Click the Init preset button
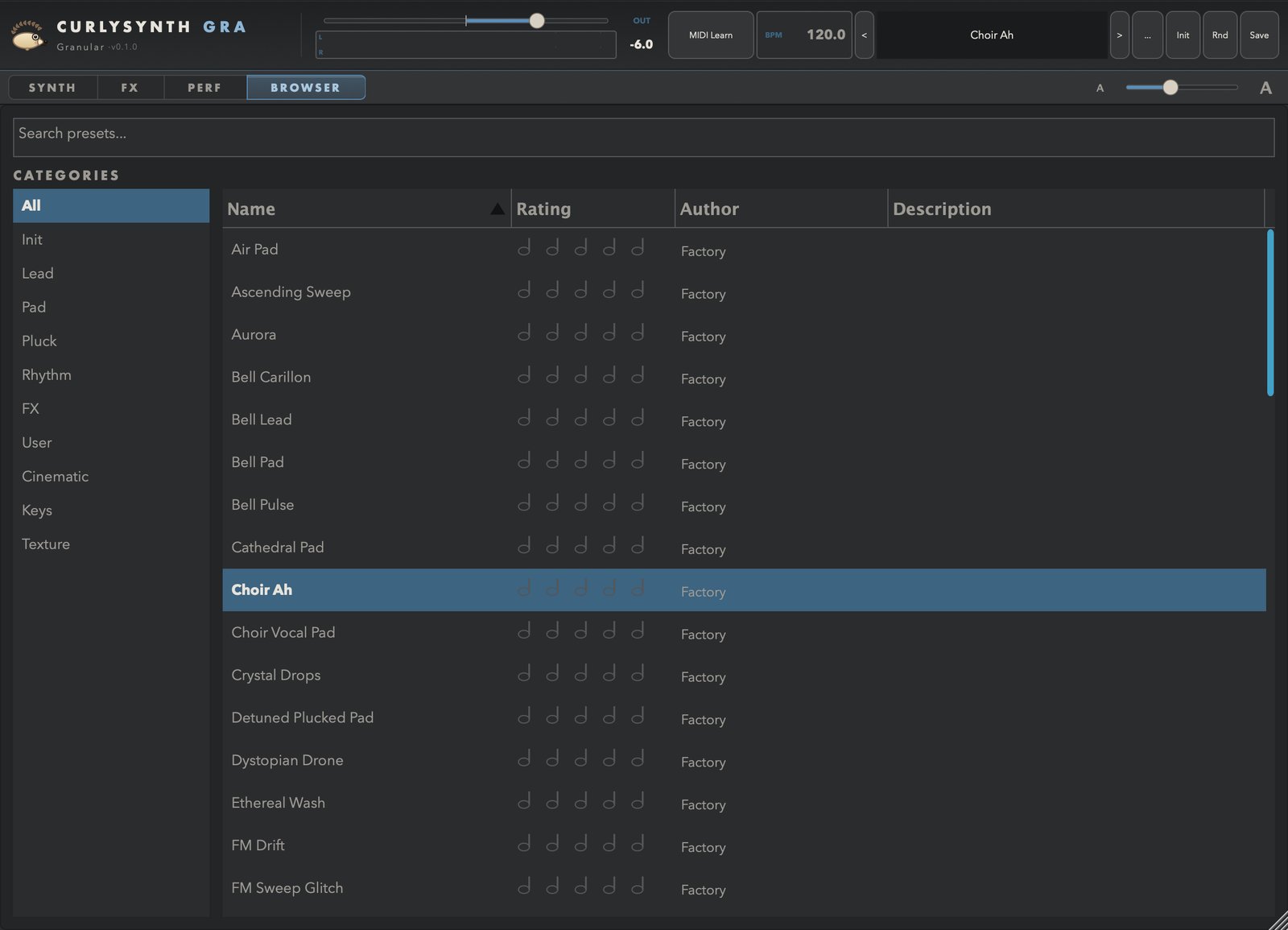1288x930 pixels. (x=1183, y=35)
